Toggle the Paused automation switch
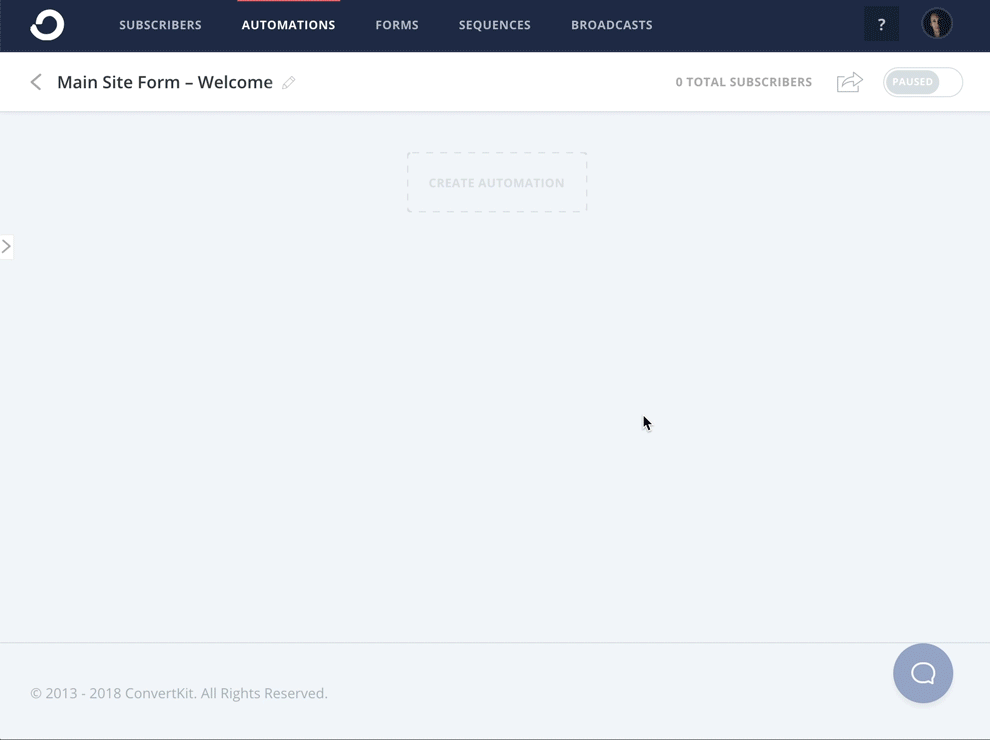The height and width of the screenshot is (740, 990). pos(922,82)
